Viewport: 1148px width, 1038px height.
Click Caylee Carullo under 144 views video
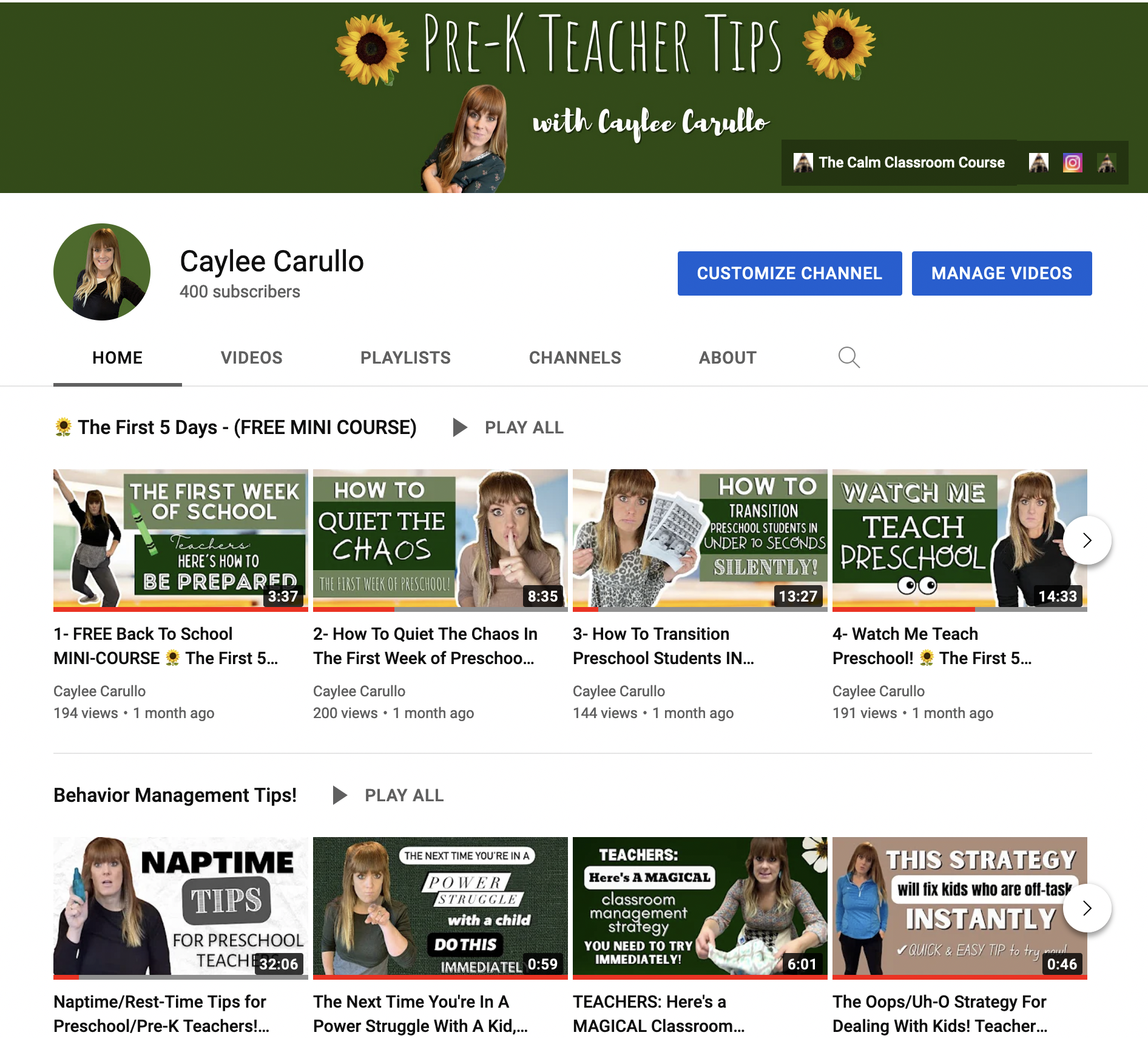pyautogui.click(x=619, y=691)
